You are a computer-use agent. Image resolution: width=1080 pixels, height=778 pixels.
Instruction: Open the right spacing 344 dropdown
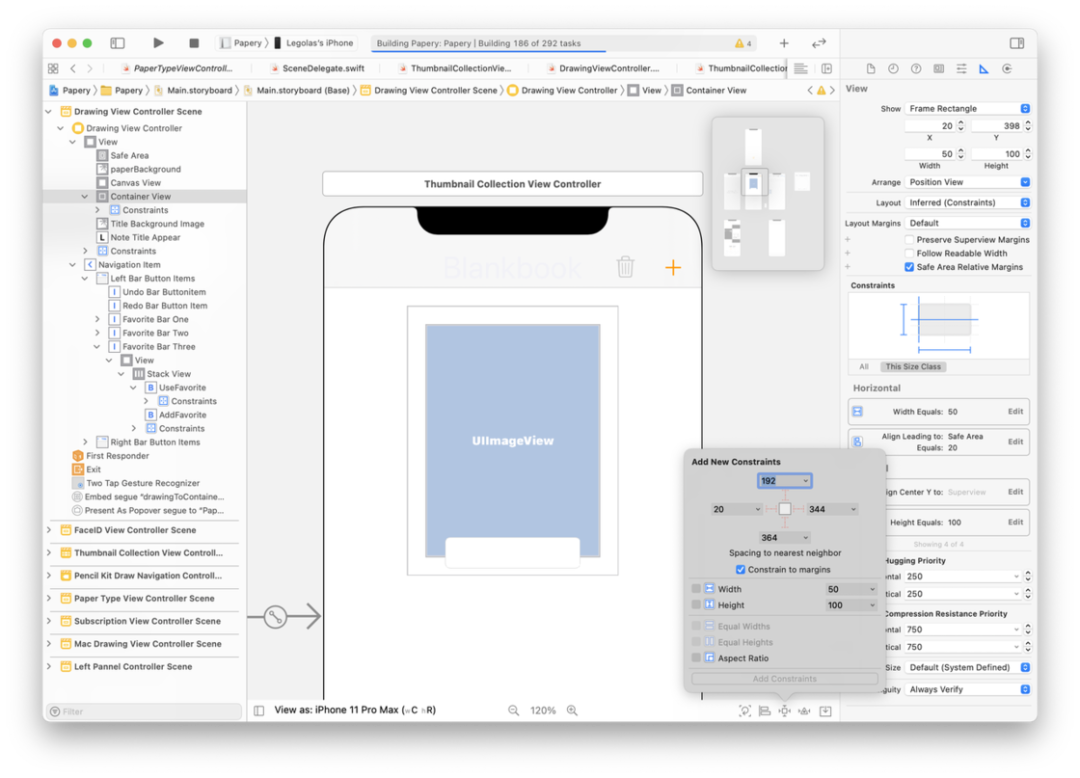[853, 509]
